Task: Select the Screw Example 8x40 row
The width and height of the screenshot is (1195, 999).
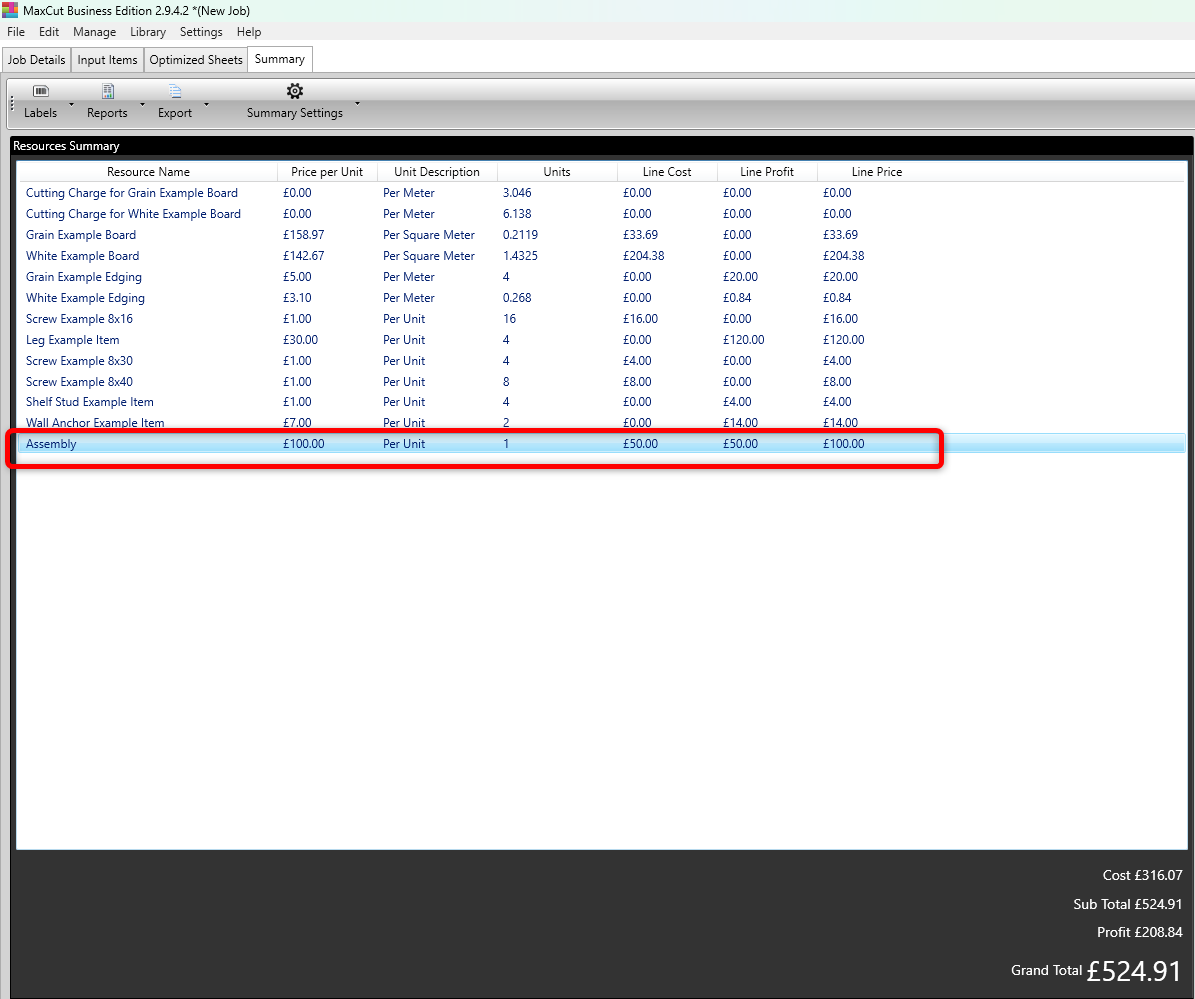Action: point(601,382)
